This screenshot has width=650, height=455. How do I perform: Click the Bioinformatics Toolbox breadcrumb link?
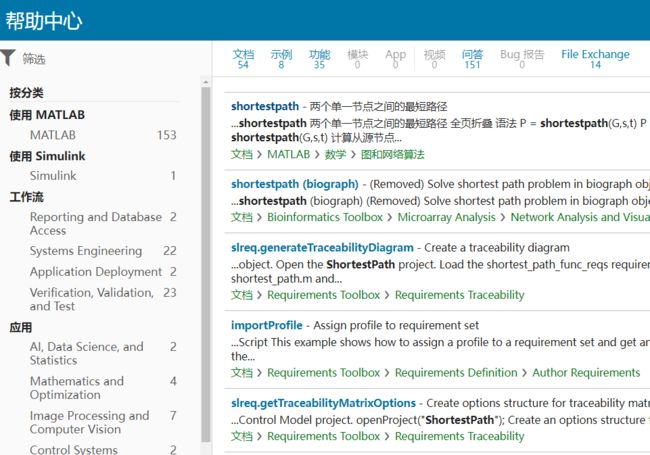pyautogui.click(x=325, y=217)
